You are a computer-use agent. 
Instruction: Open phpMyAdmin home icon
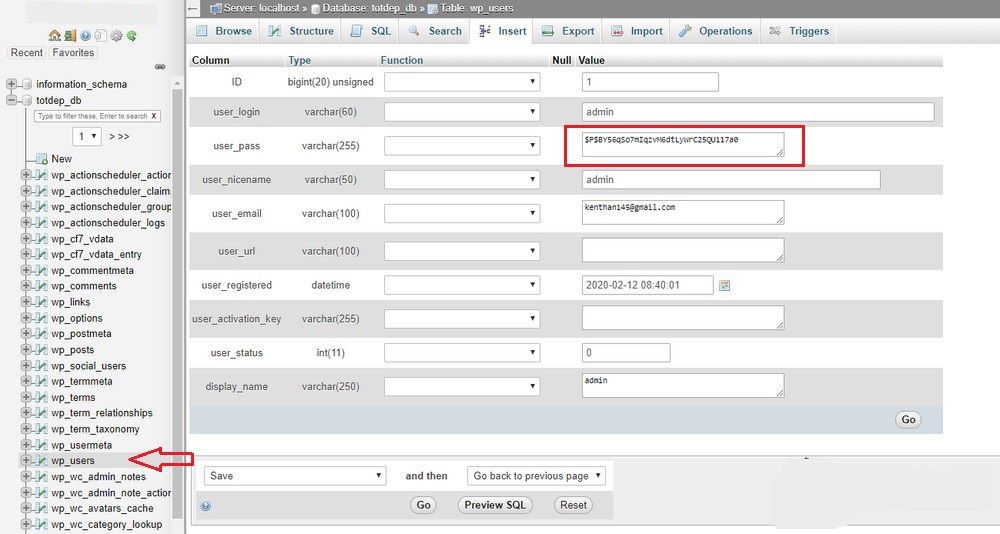coord(55,36)
